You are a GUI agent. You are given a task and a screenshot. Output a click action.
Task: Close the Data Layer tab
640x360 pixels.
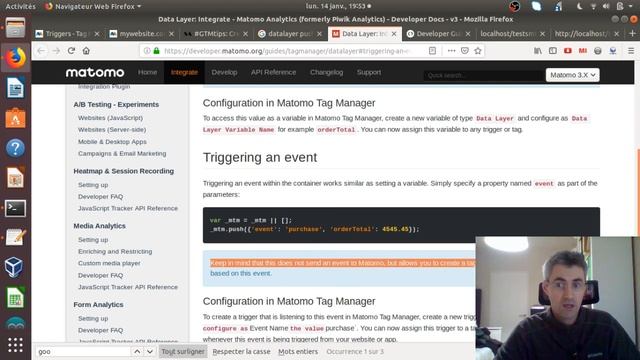394,34
